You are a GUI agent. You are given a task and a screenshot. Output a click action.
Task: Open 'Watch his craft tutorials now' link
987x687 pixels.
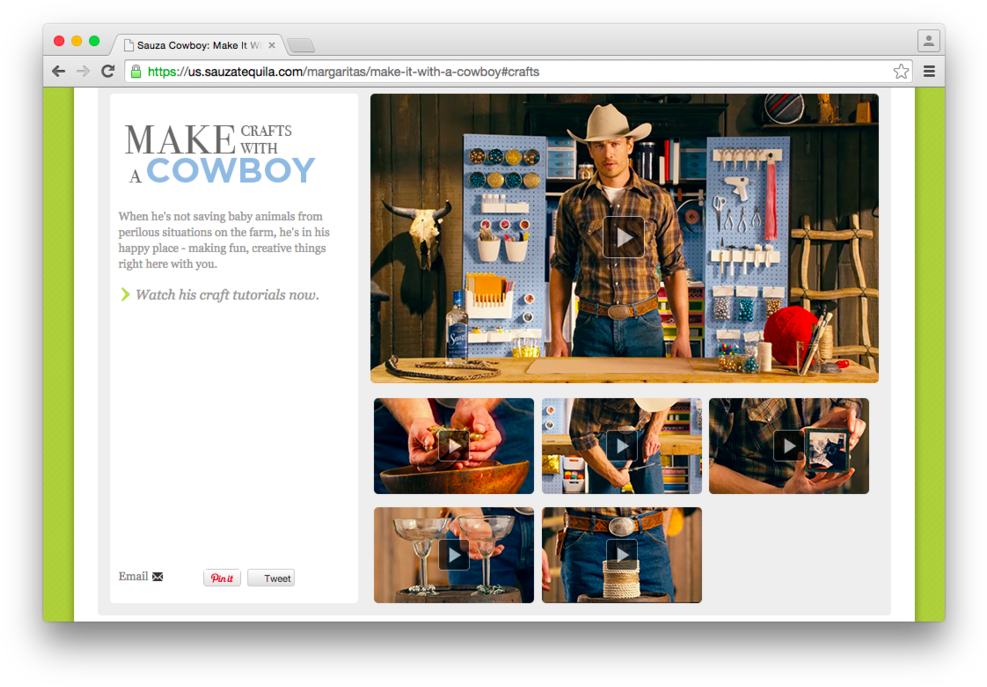click(x=227, y=295)
